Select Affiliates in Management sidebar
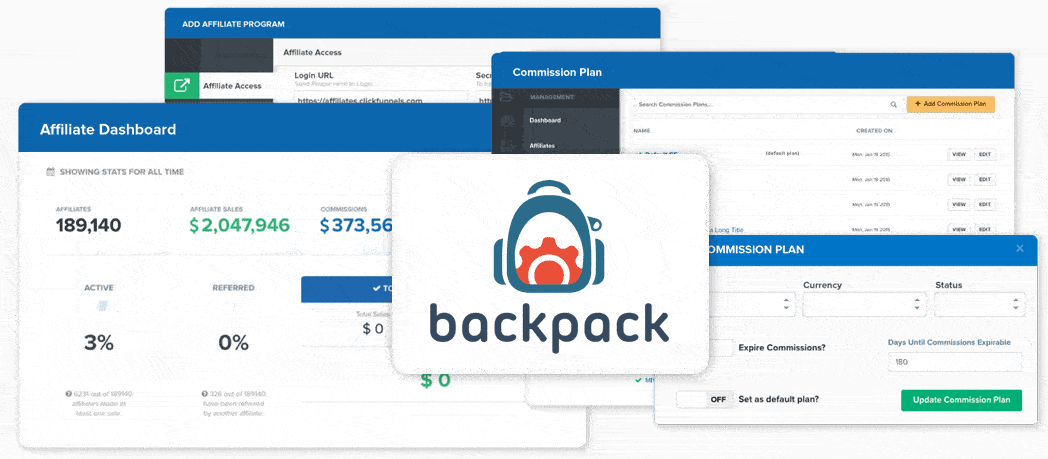 [541, 146]
